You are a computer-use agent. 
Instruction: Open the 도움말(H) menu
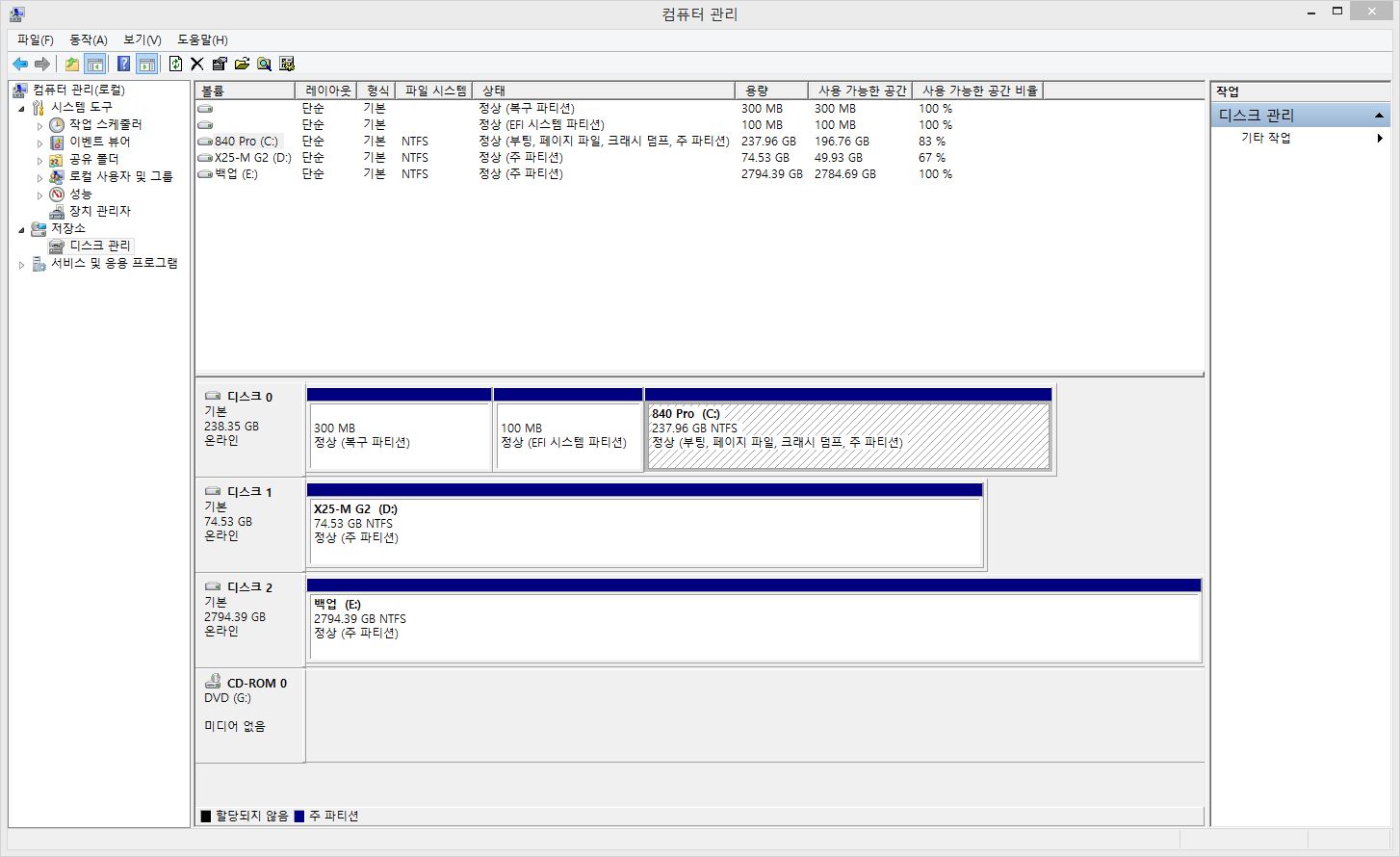click(202, 39)
